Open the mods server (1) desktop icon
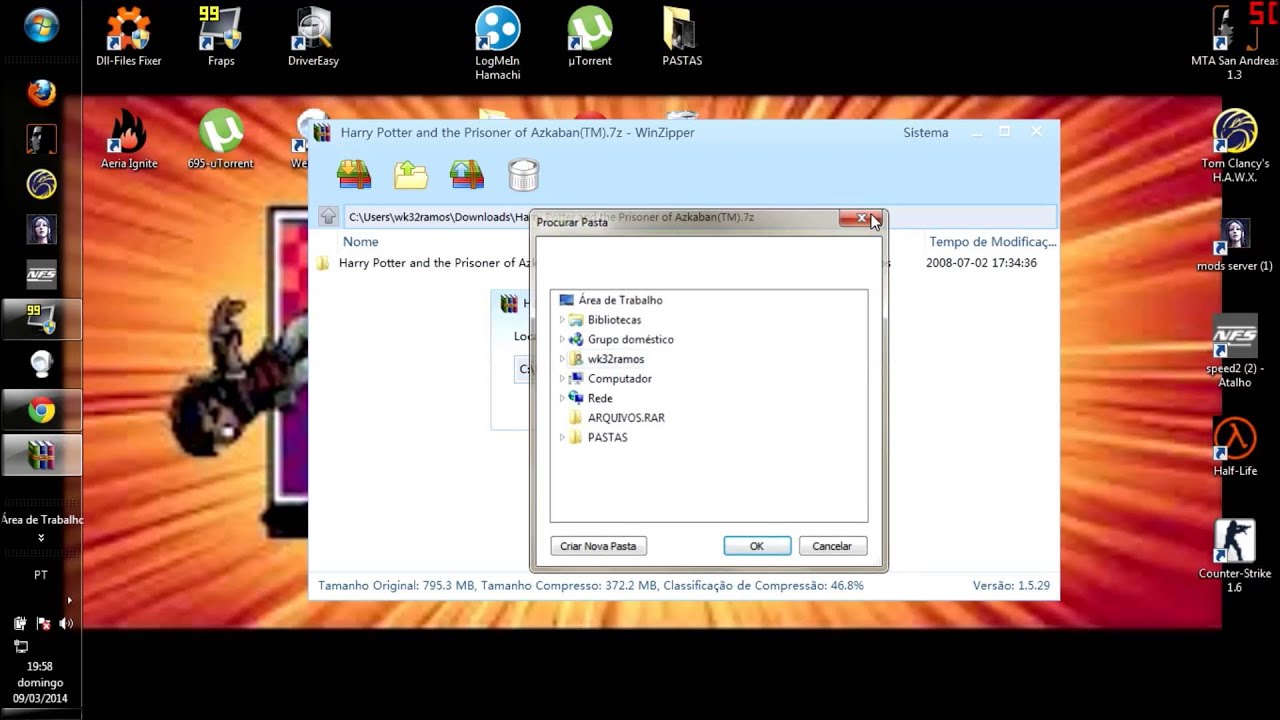 click(x=1235, y=246)
